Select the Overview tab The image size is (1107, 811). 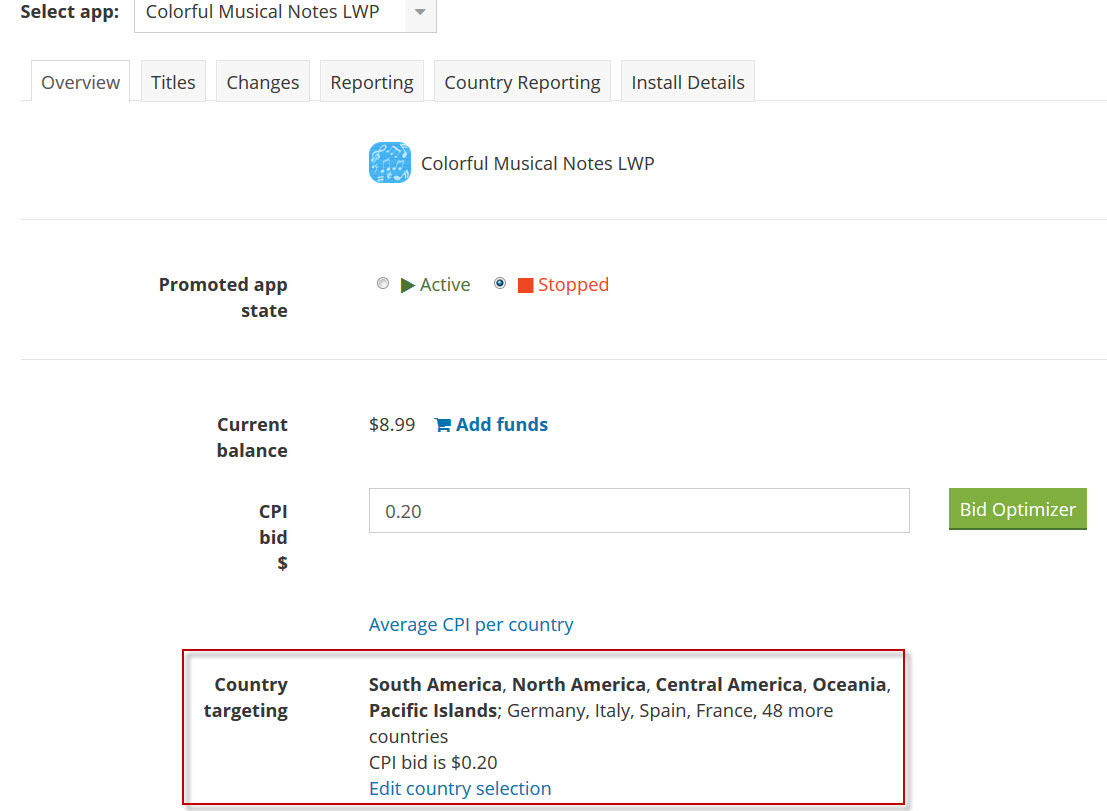[81, 82]
